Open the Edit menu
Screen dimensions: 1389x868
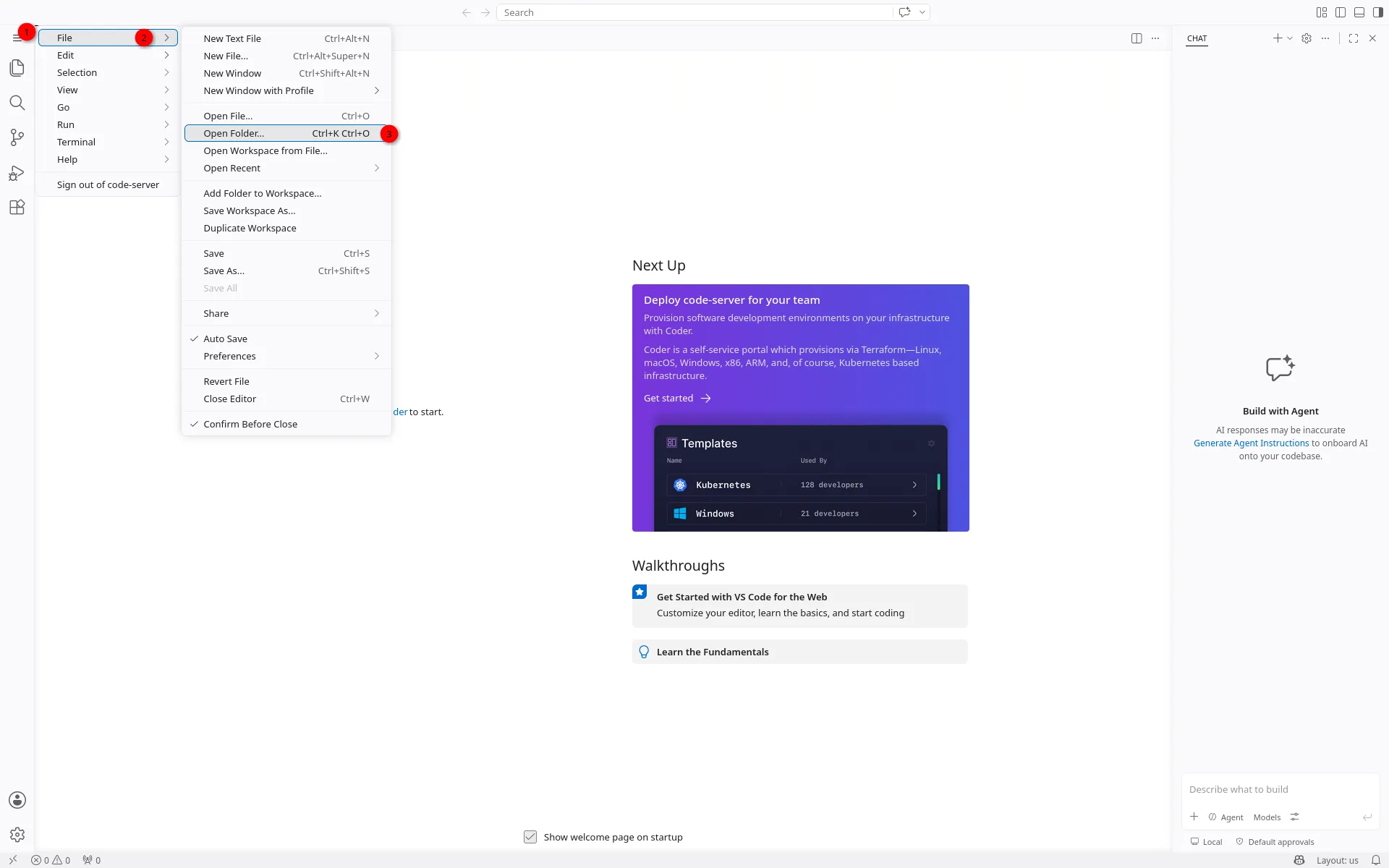click(108, 55)
